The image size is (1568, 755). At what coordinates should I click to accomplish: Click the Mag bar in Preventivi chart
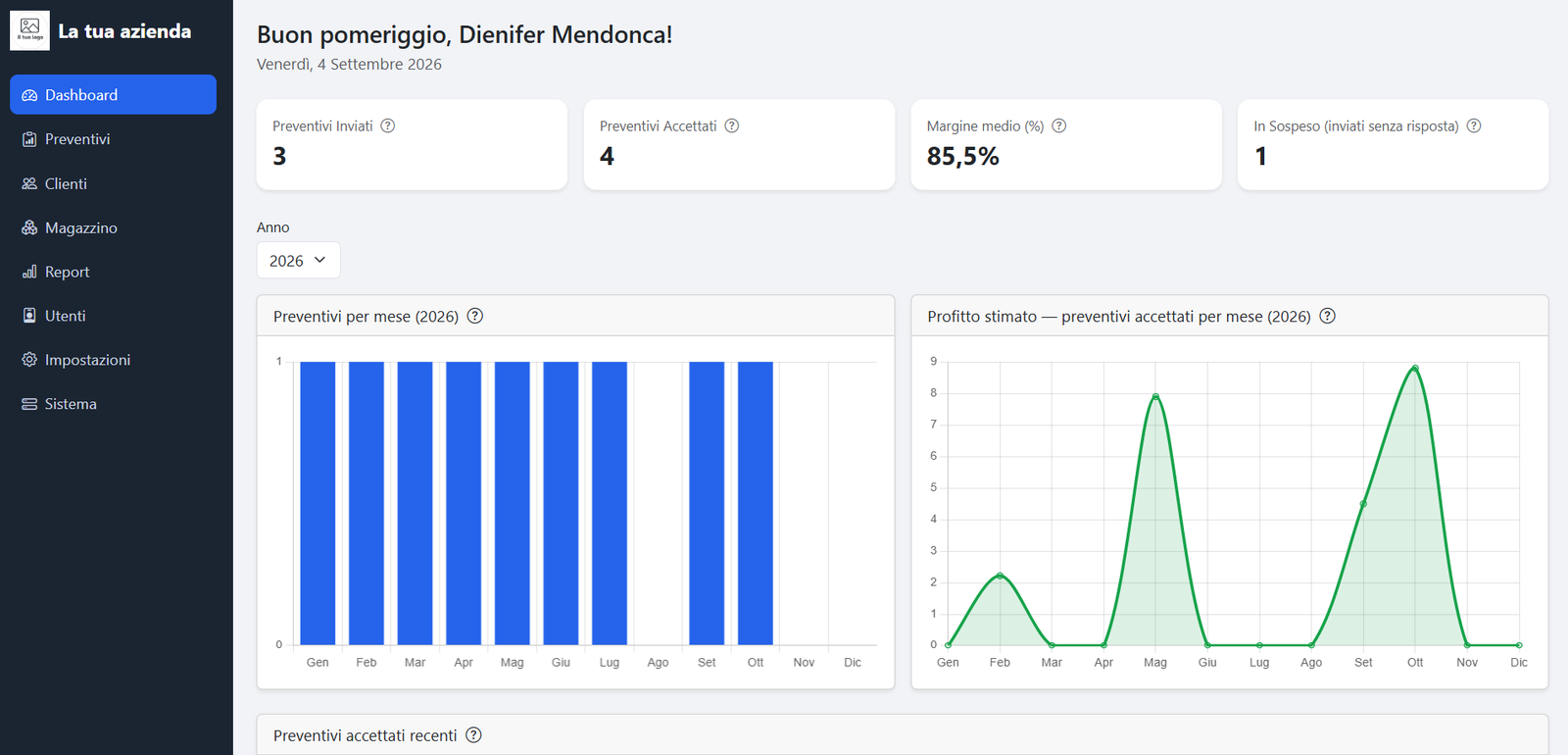pos(513,503)
